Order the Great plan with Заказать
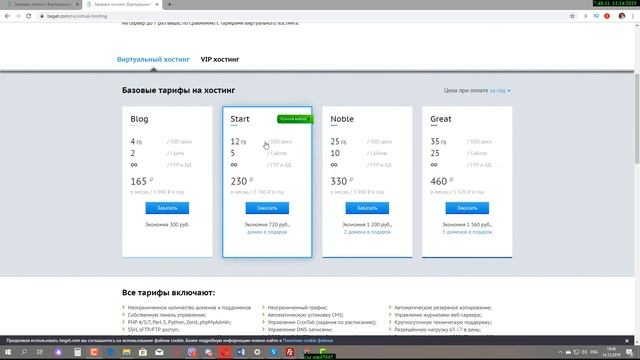This screenshot has width=640, height=360. (467, 208)
